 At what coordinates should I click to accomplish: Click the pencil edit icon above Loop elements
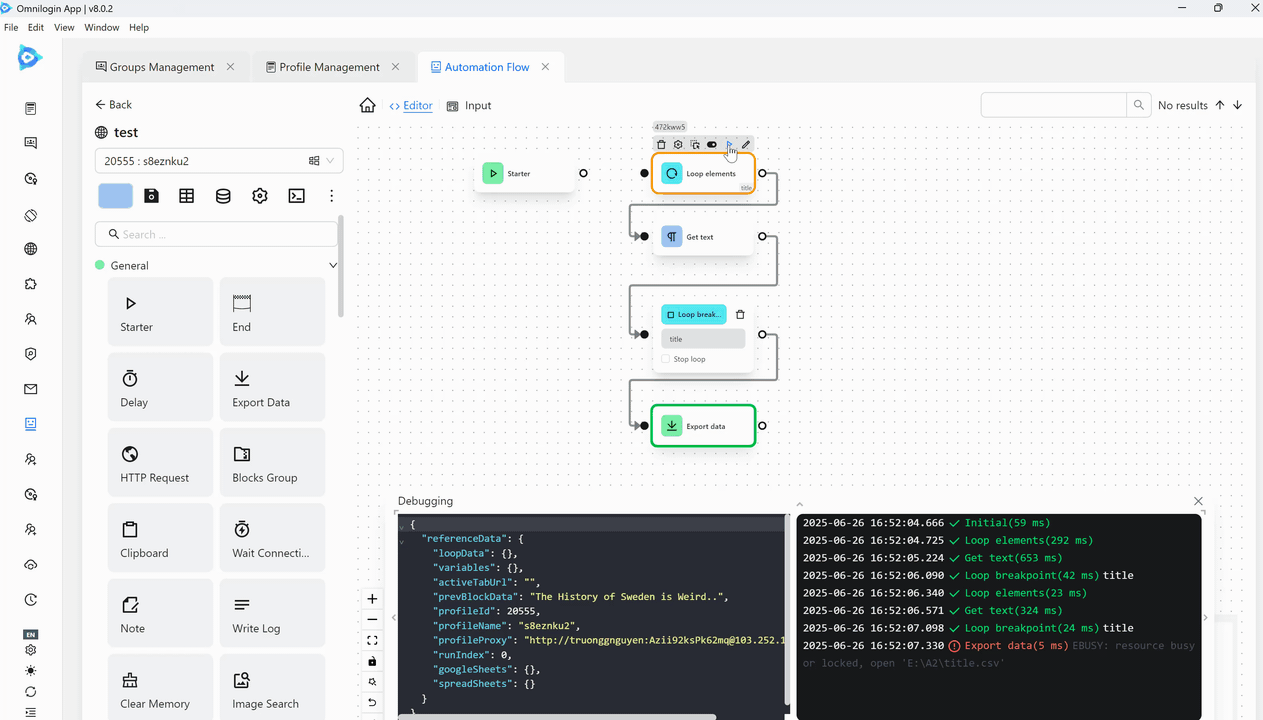[x=746, y=145]
